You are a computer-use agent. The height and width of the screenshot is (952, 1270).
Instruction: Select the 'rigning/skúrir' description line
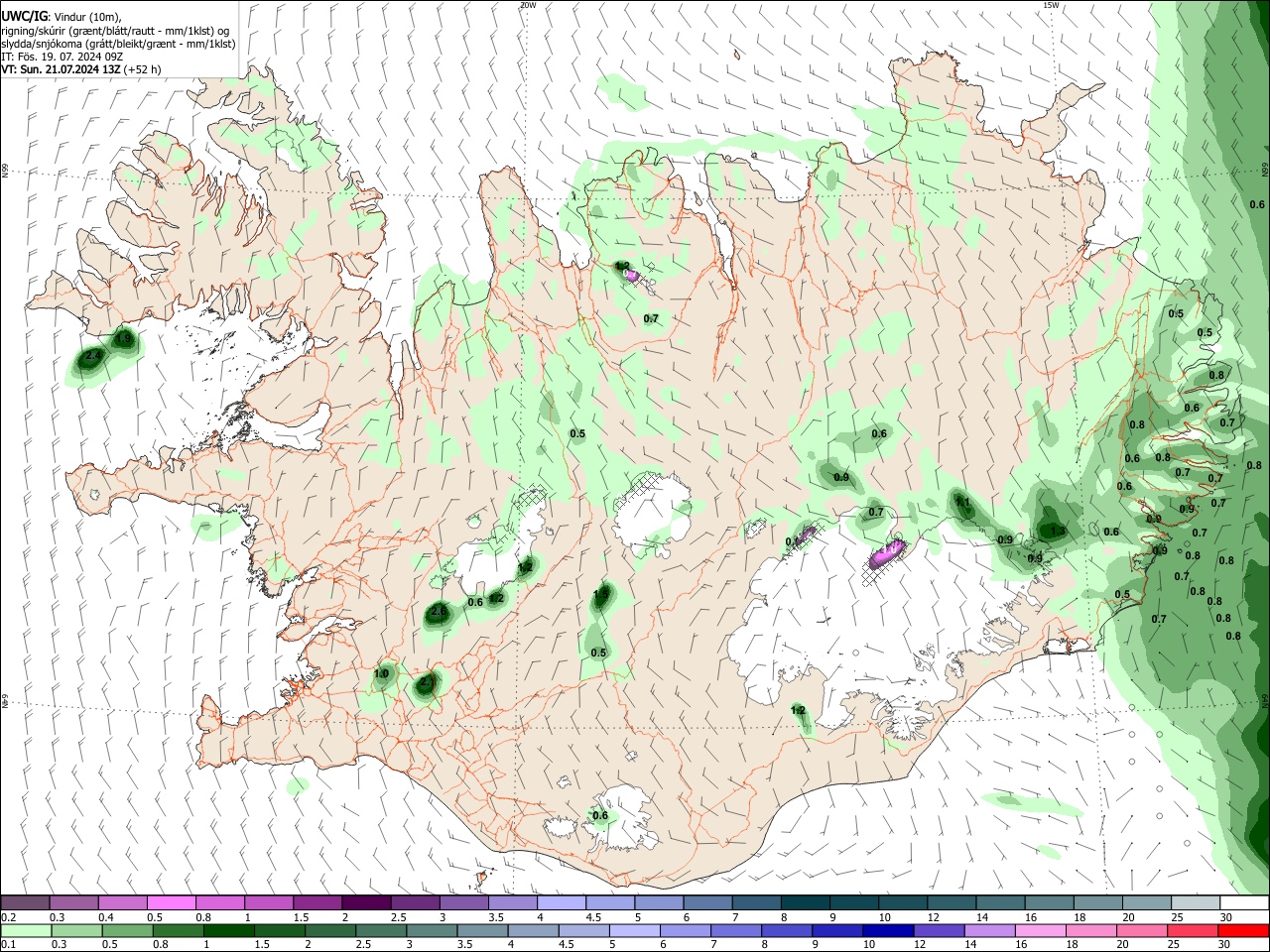(x=114, y=31)
